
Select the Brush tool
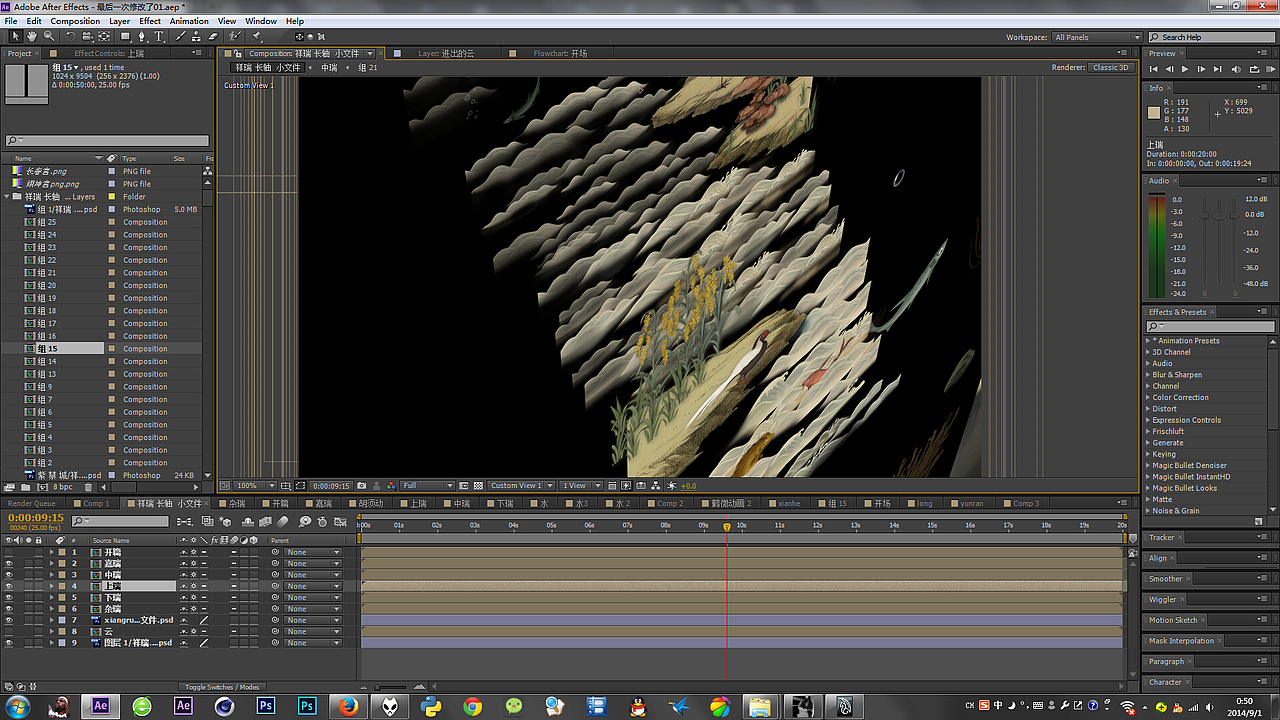pos(180,36)
